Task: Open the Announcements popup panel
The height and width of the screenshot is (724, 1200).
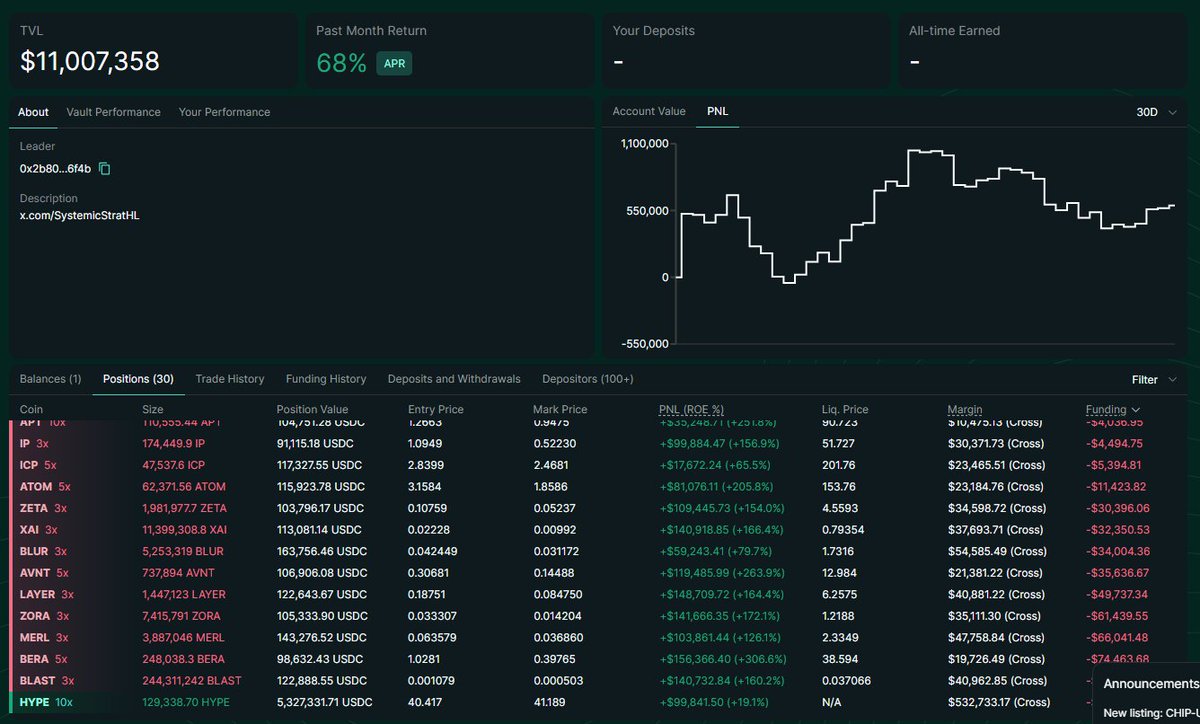Action: pyautogui.click(x=1150, y=684)
